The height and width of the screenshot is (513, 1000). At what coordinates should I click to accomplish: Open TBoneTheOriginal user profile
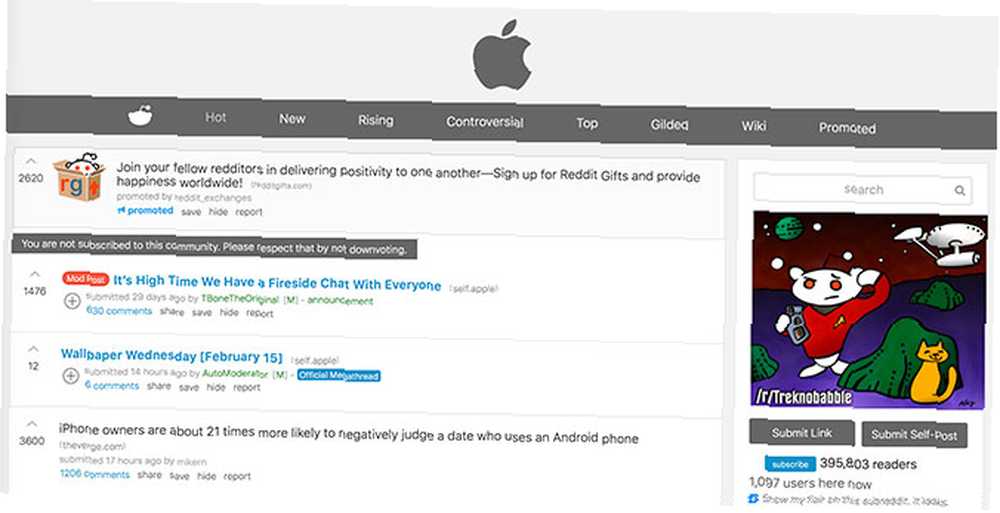point(240,299)
